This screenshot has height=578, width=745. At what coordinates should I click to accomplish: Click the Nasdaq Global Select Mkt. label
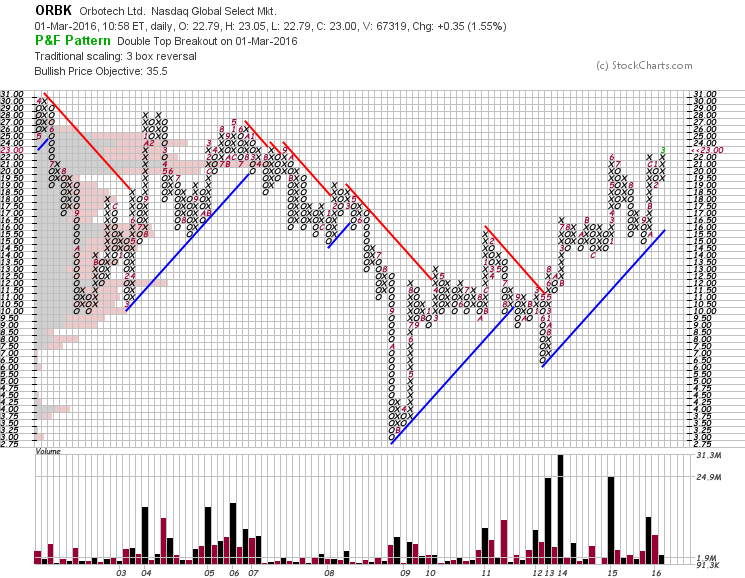point(214,11)
